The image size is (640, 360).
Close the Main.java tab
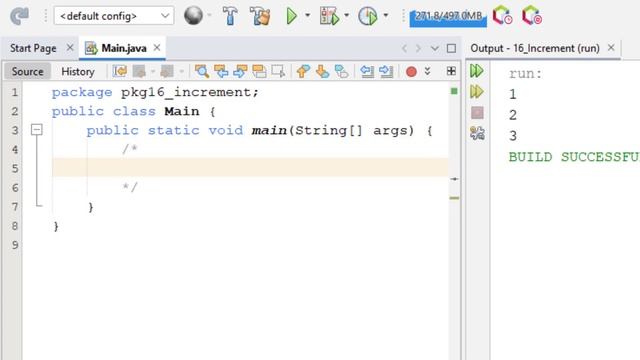pos(157,47)
